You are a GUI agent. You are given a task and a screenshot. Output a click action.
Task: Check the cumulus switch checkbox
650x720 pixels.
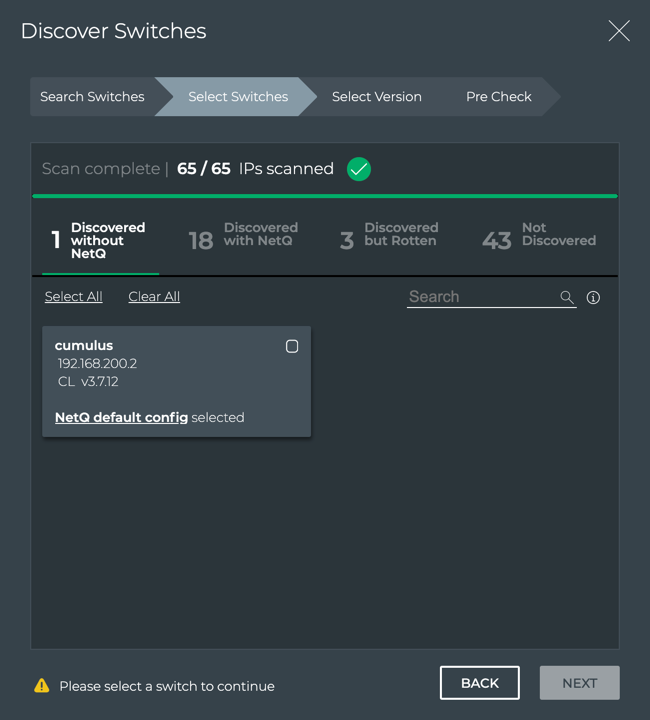tap(292, 346)
